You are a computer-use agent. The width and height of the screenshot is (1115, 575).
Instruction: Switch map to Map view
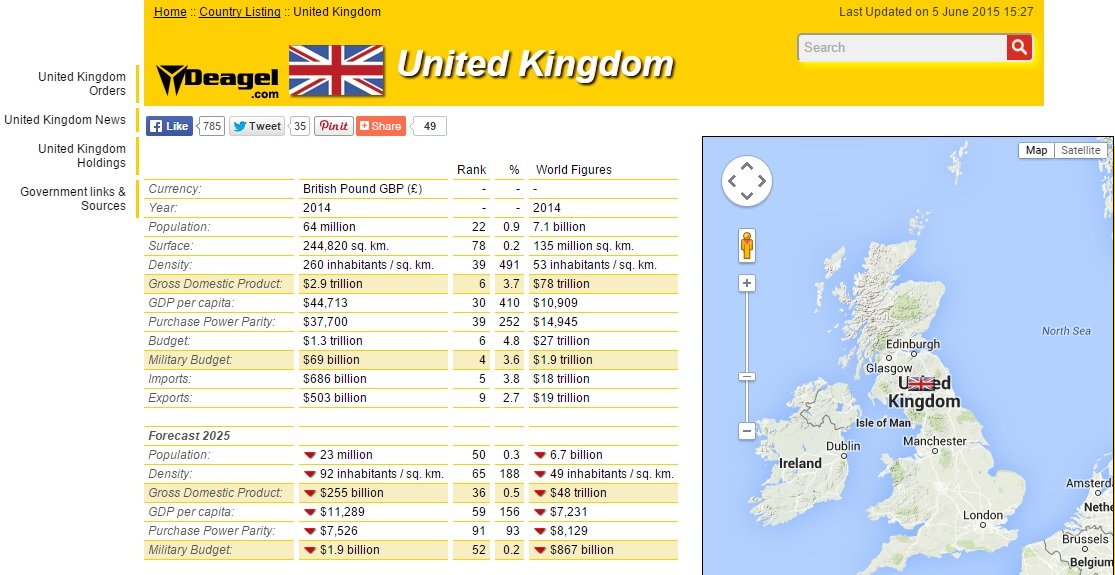coord(1036,150)
